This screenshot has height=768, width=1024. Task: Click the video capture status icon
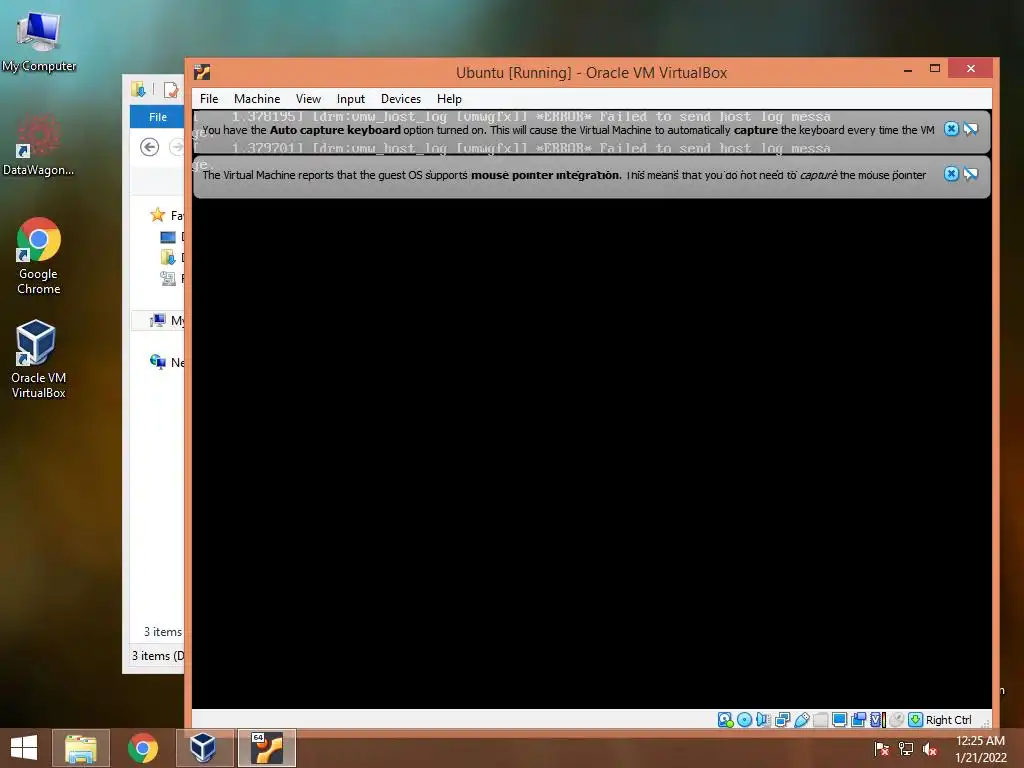pyautogui.click(x=858, y=720)
